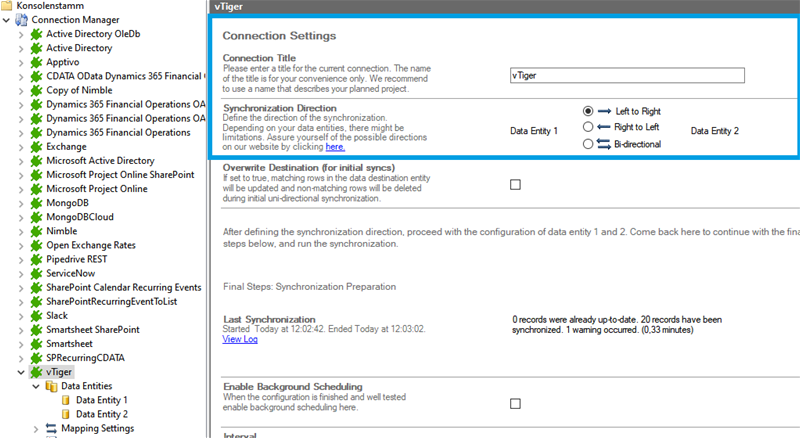800x438 pixels.
Task: Open the View Log link
Action: (x=240, y=340)
